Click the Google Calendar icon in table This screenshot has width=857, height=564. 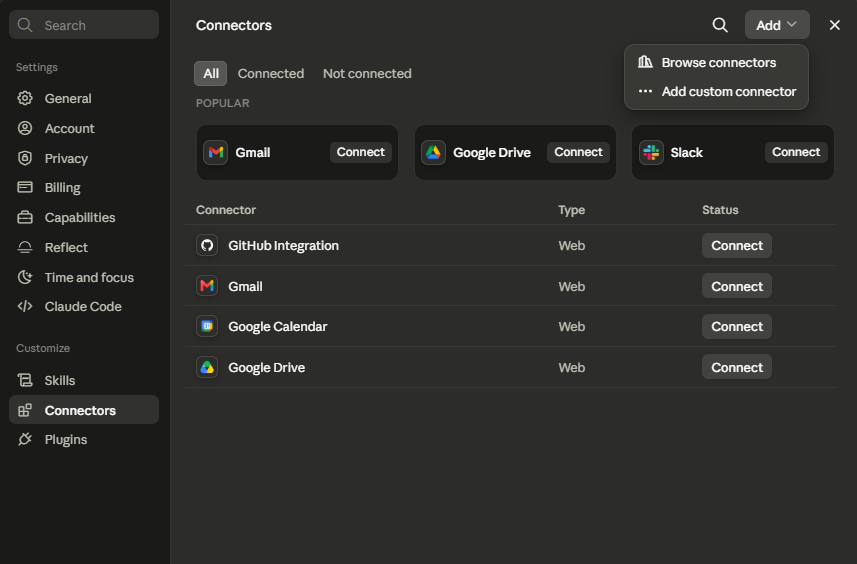(207, 326)
